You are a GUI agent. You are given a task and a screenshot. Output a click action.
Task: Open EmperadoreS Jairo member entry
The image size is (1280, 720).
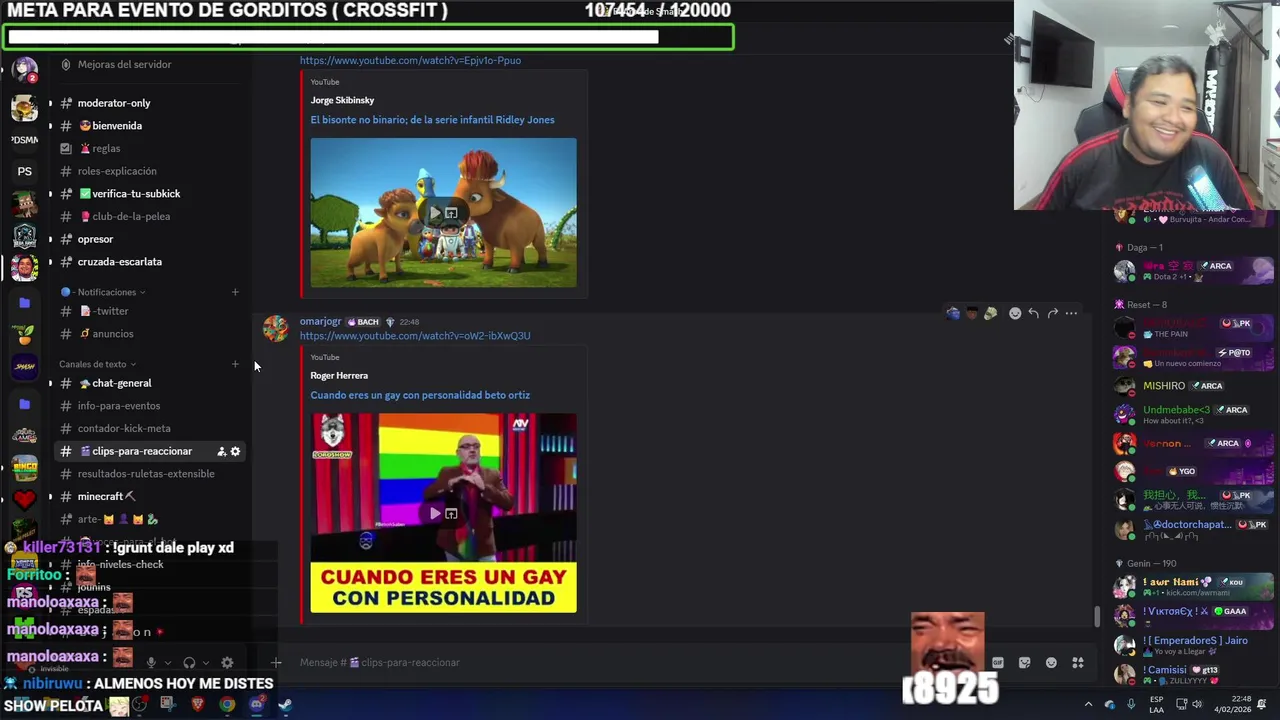1195,645
